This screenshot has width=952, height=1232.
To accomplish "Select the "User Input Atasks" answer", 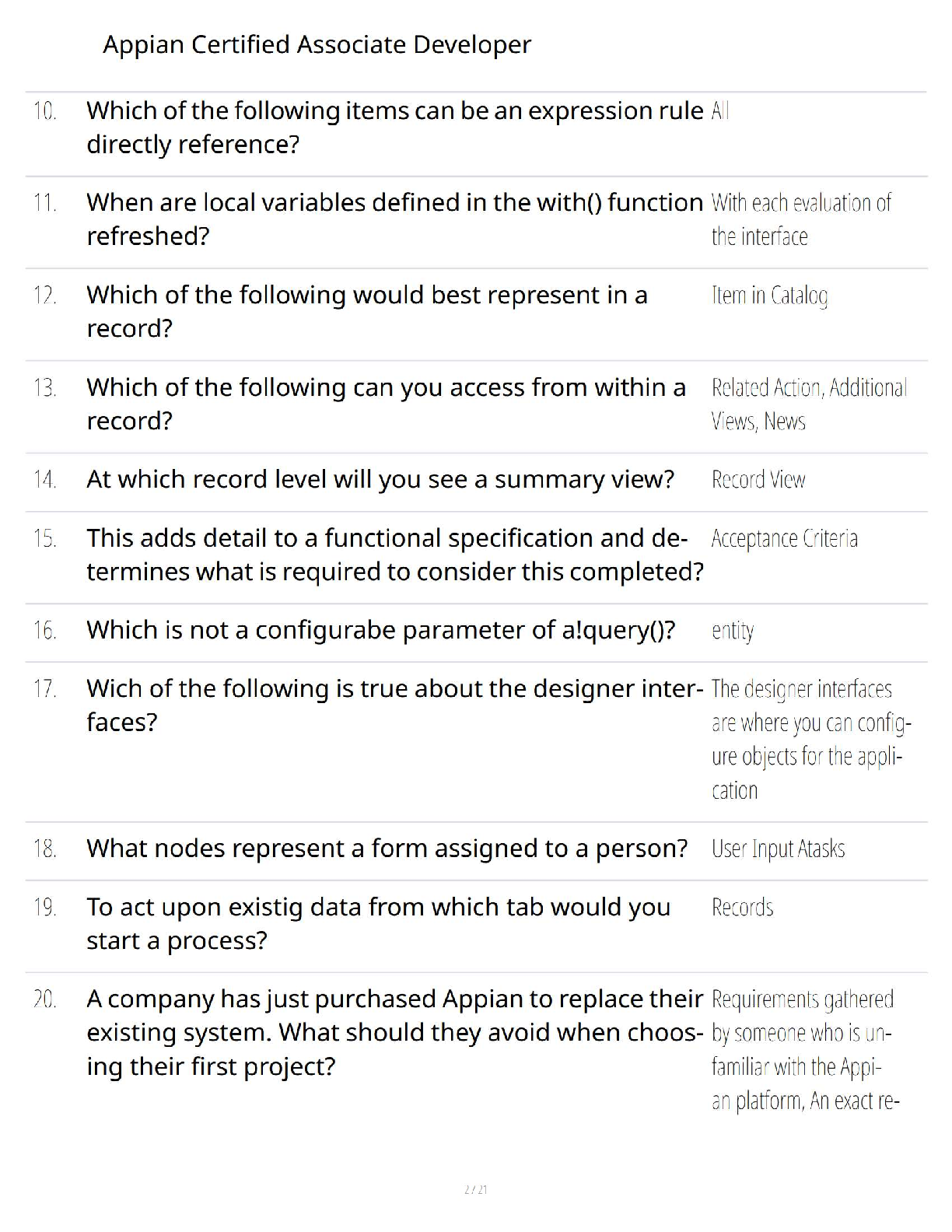I will click(x=778, y=849).
